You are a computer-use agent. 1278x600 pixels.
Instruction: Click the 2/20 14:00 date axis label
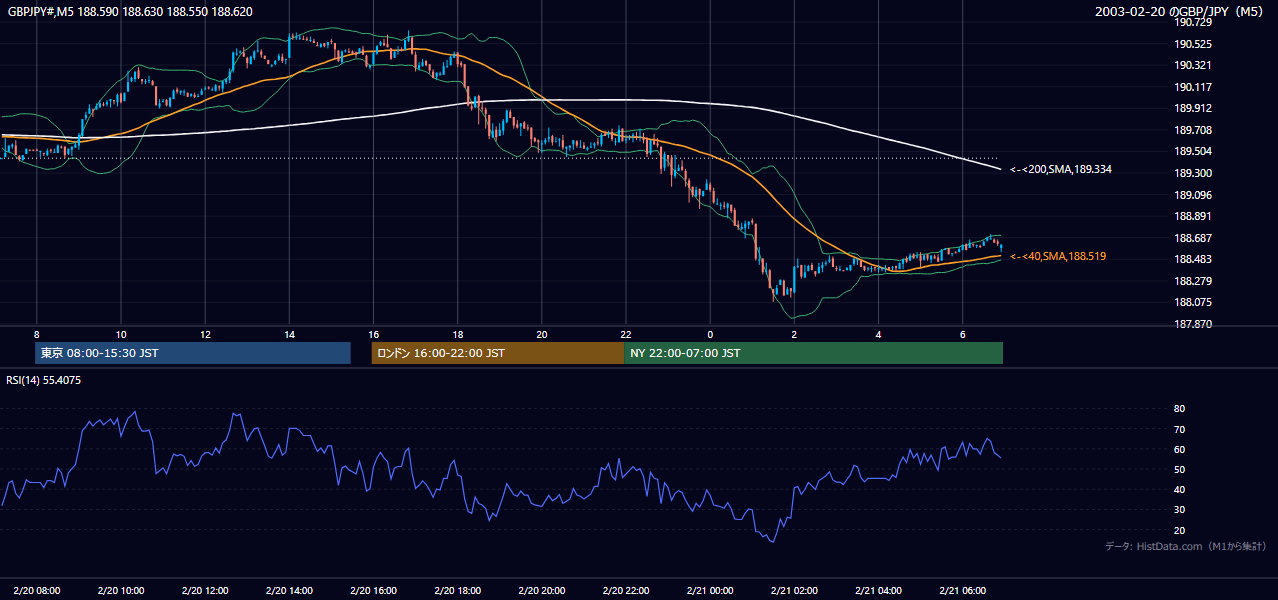tap(289, 590)
